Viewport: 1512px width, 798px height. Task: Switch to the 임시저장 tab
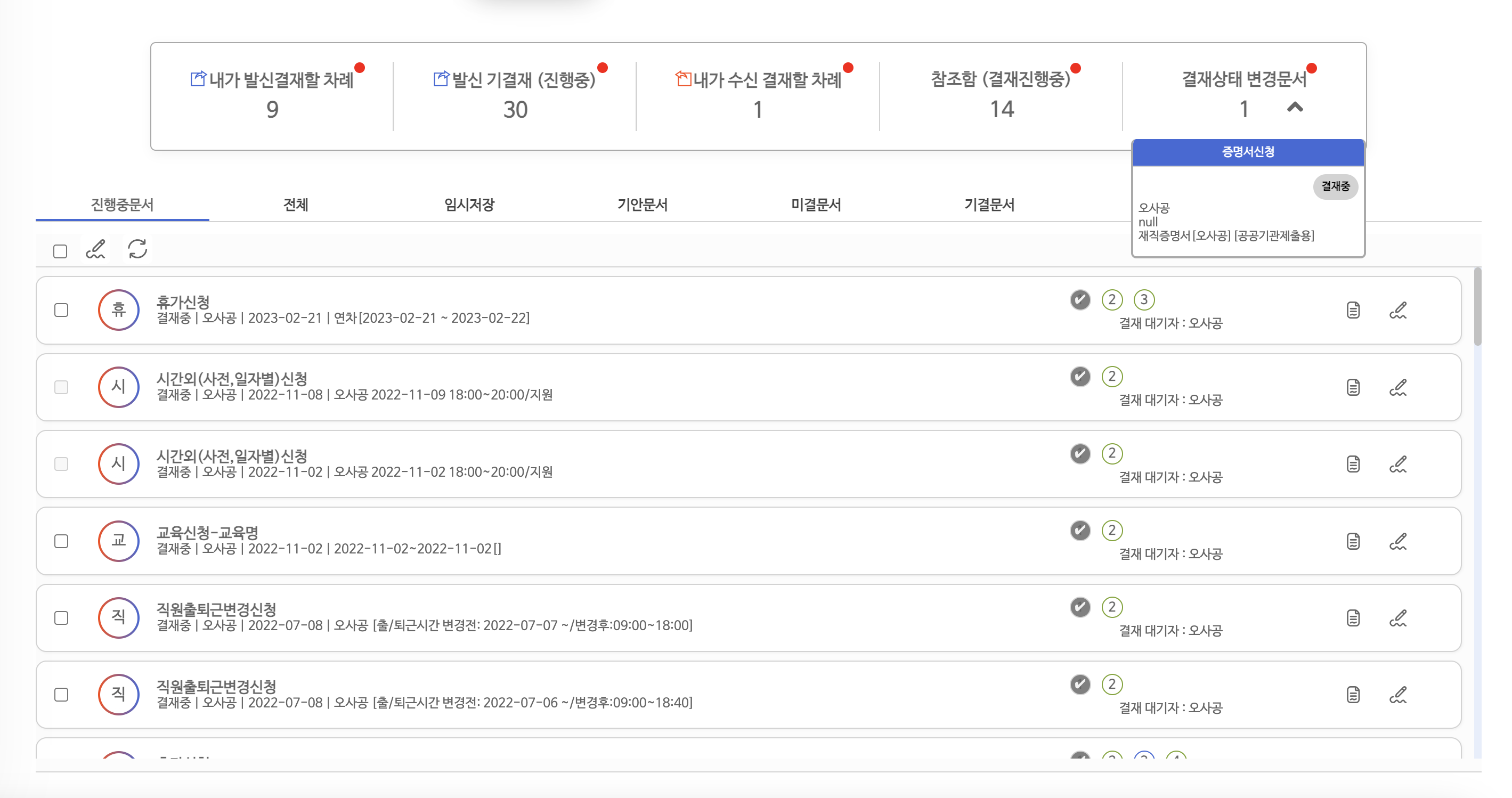click(469, 205)
